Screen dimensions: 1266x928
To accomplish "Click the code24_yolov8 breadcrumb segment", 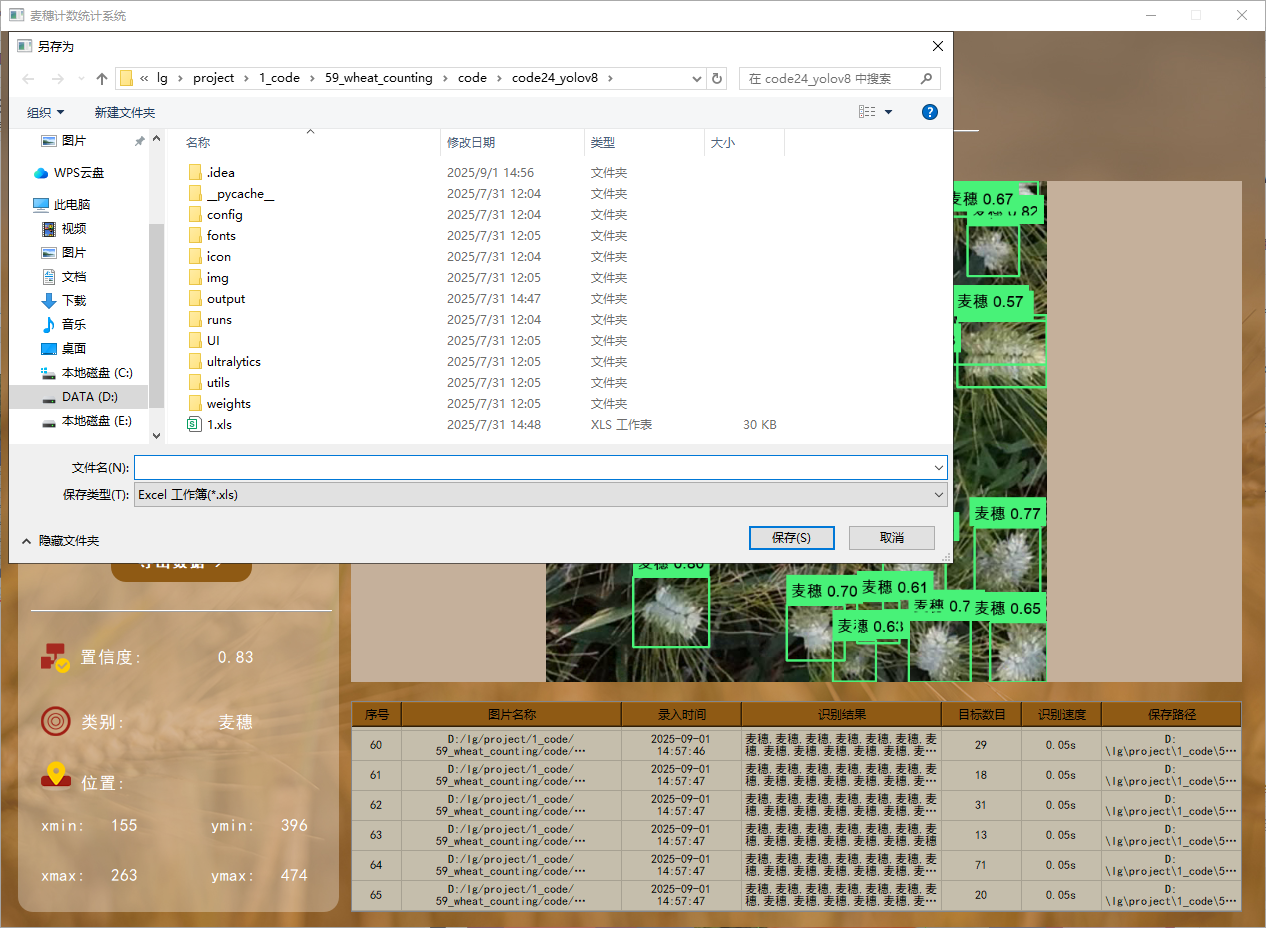I will coord(555,78).
